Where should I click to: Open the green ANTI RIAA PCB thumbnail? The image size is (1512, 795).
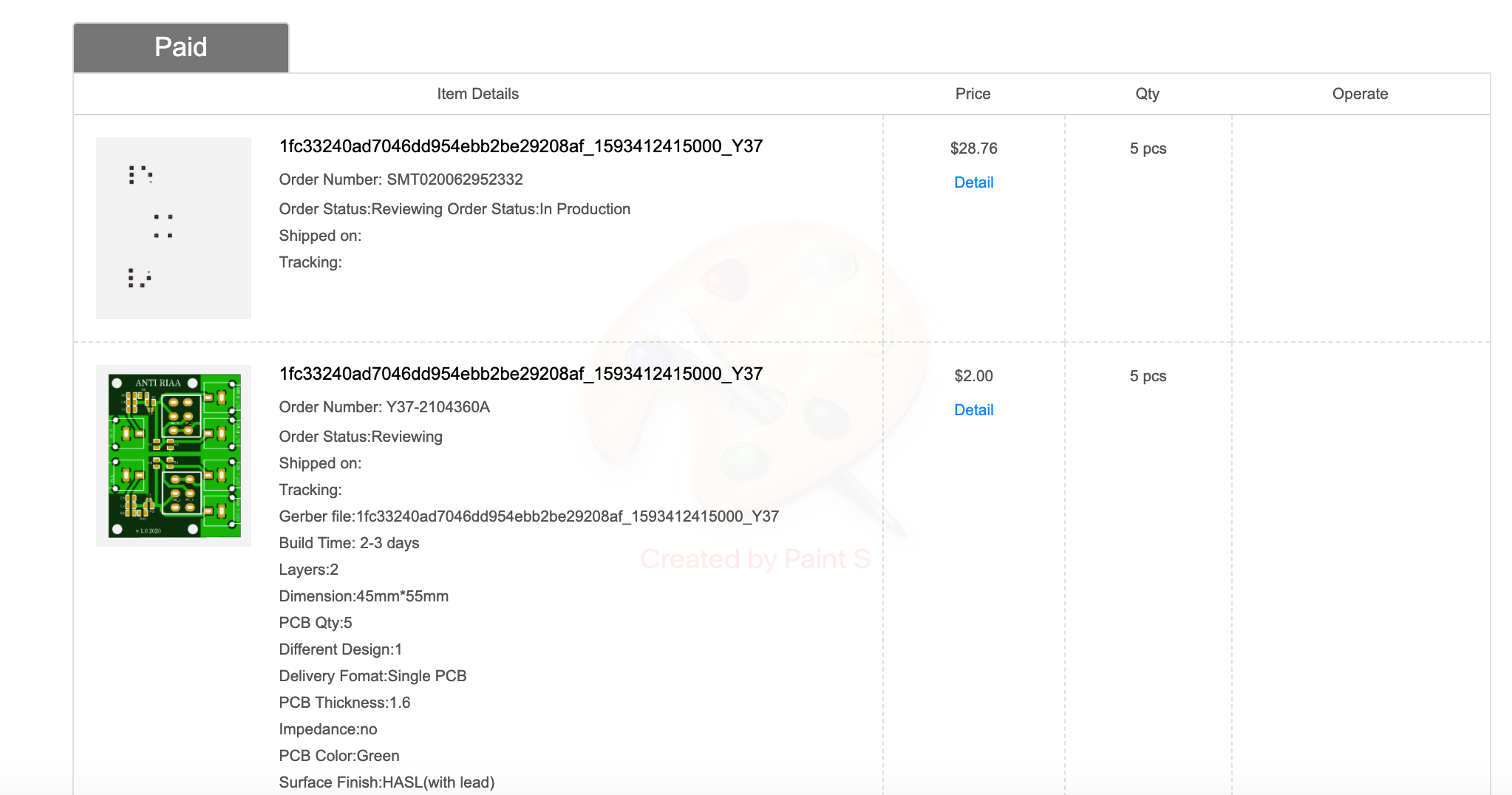[174, 456]
